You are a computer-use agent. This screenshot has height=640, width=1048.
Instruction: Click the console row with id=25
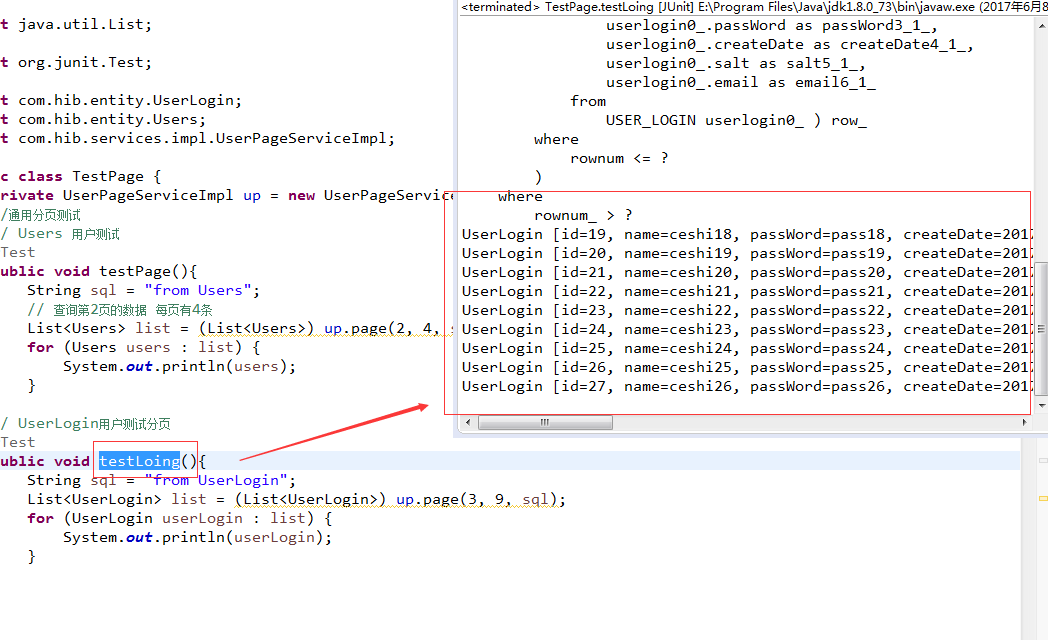pyautogui.click(x=745, y=349)
